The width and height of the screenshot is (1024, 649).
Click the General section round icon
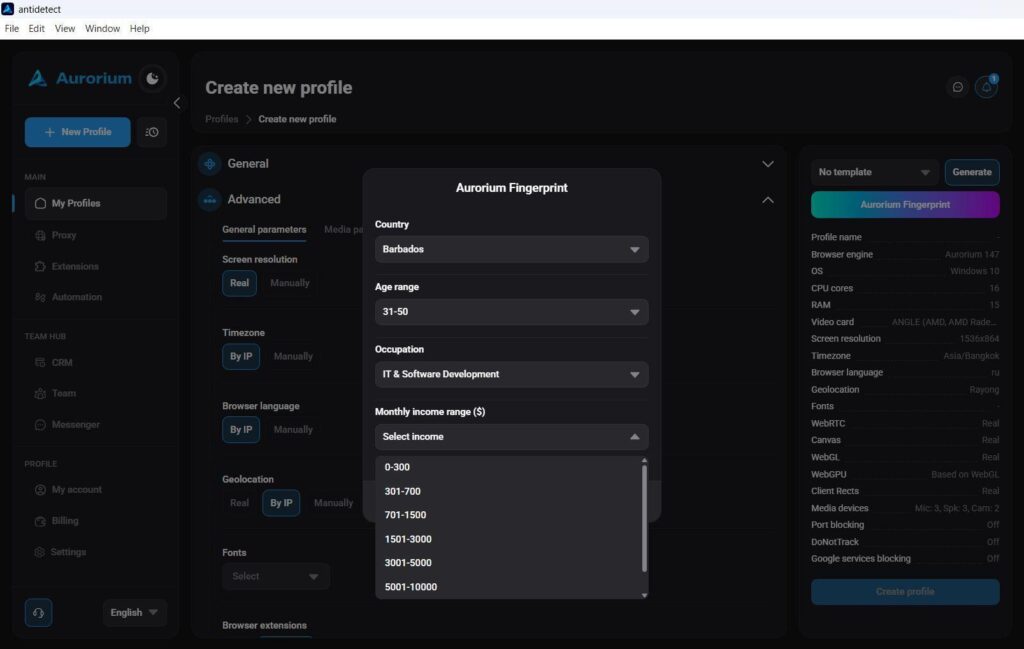210,164
